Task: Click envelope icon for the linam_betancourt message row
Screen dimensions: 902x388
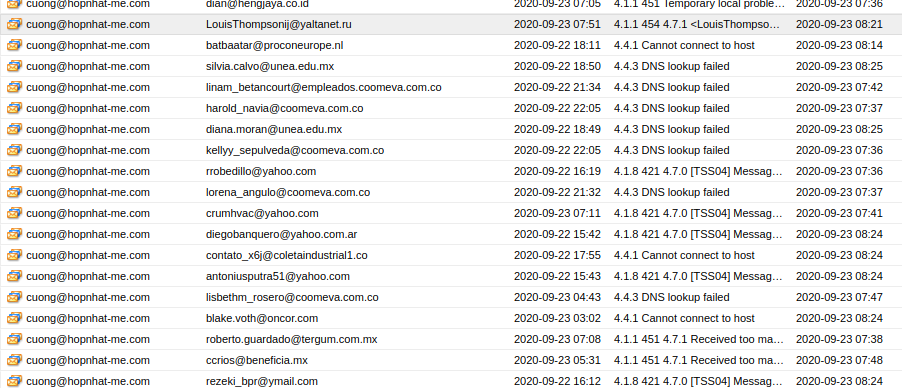Action: 14,88
